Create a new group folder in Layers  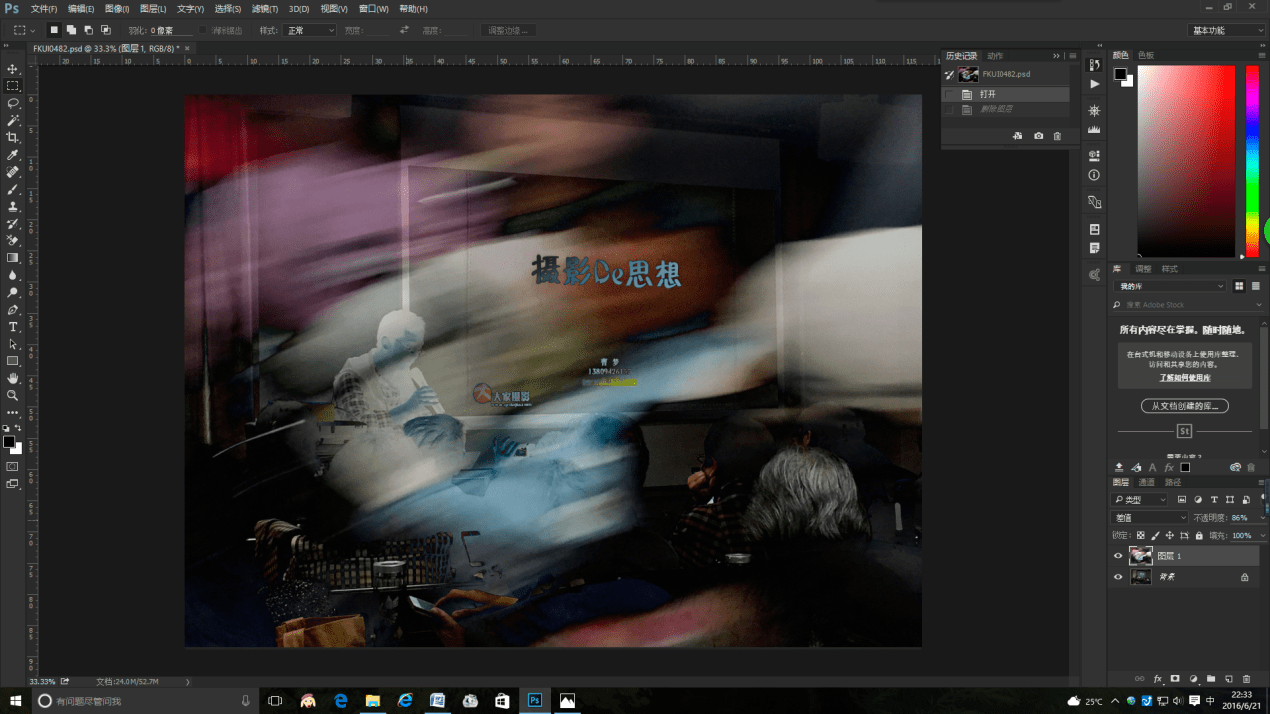tap(1211, 679)
